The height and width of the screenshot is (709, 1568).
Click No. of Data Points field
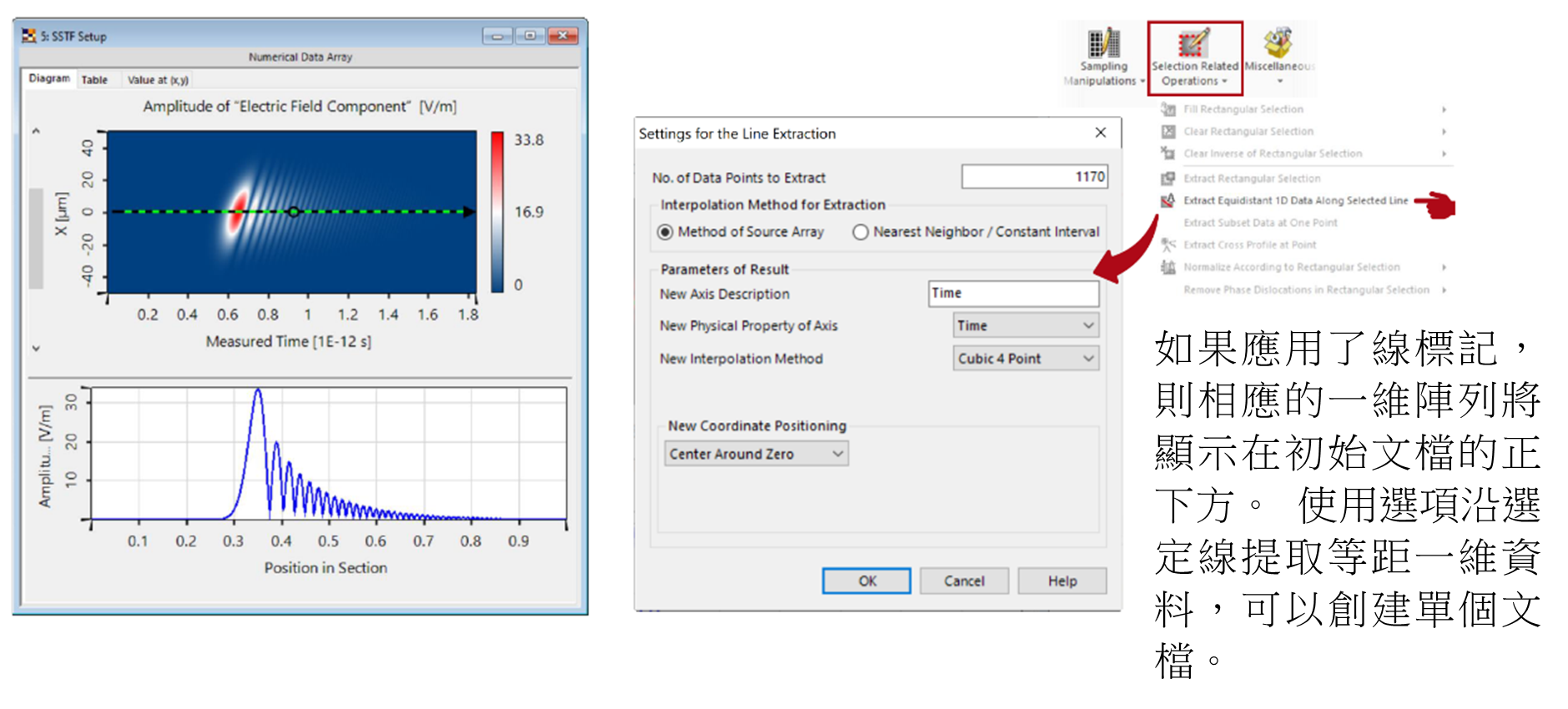(1035, 177)
